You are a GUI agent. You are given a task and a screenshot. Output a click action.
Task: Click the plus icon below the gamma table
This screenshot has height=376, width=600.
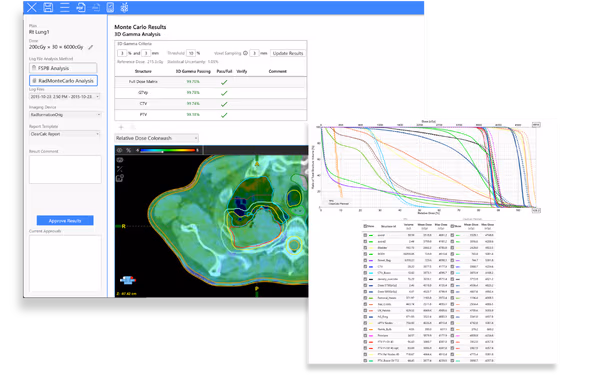pyautogui.click(x=121, y=127)
